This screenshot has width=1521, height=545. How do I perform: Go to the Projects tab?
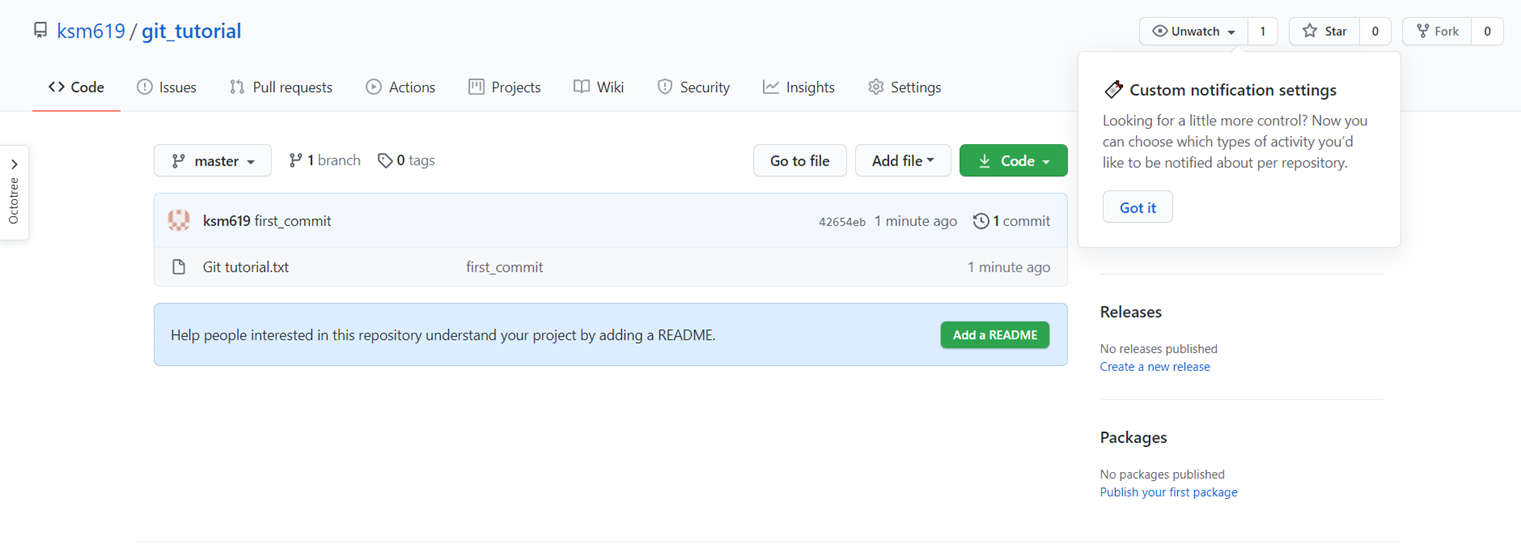(504, 87)
